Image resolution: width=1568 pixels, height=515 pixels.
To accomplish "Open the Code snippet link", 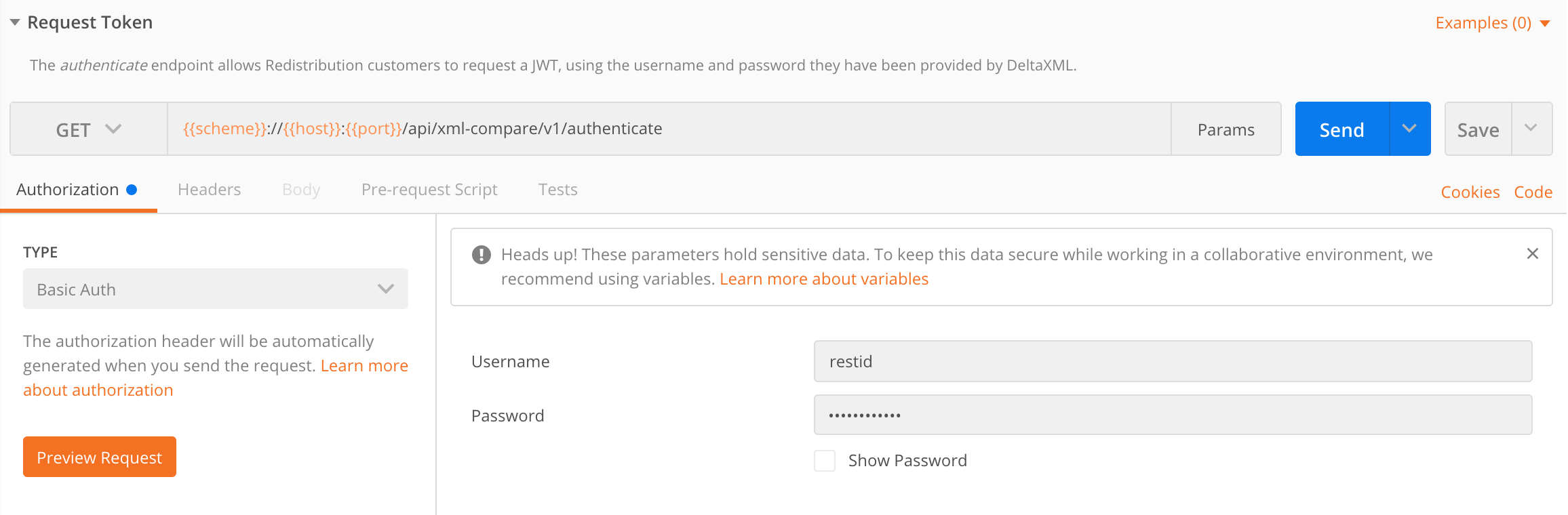I will (x=1533, y=192).
